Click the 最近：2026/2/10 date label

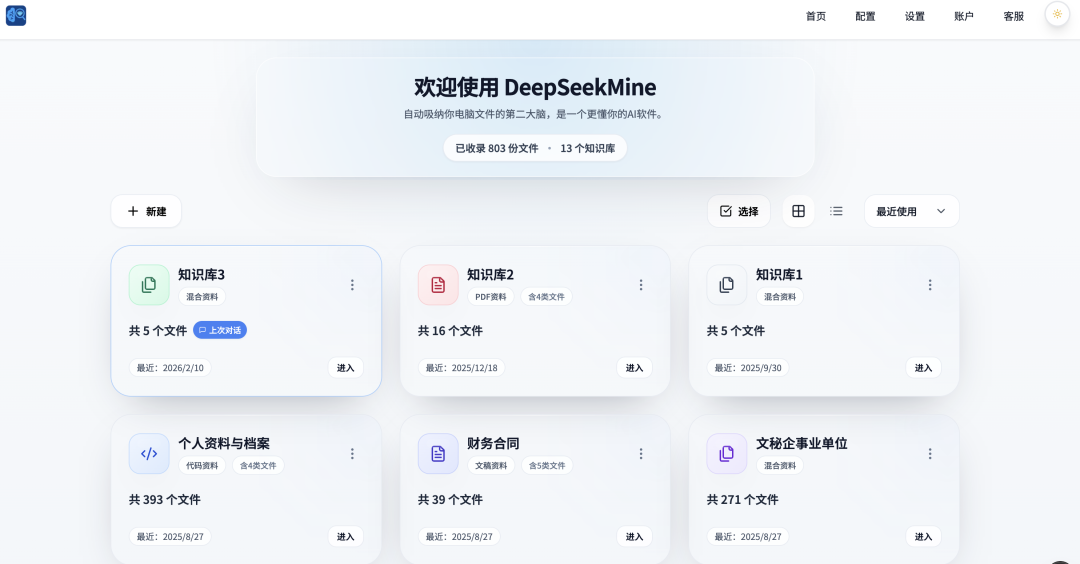170,368
